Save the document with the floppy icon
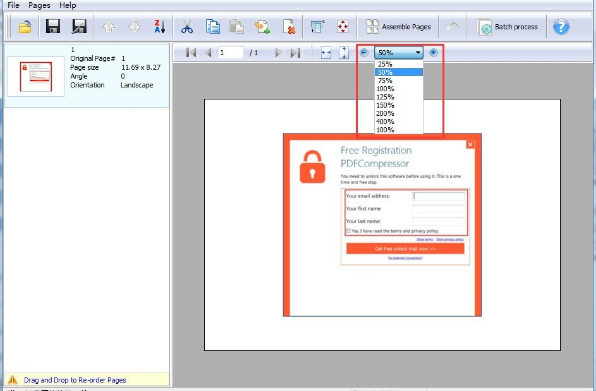The height and width of the screenshot is (391, 596). 52,27
